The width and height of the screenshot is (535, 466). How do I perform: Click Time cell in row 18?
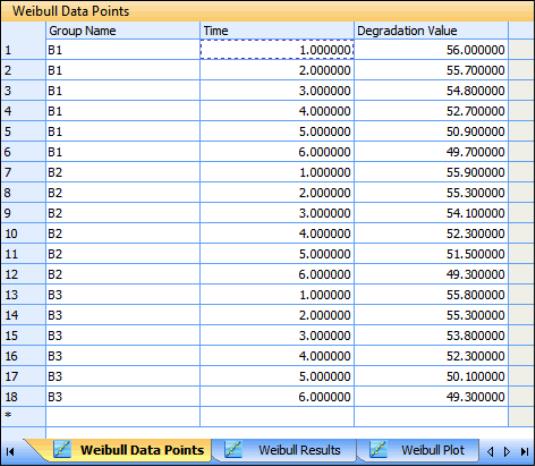(277, 396)
